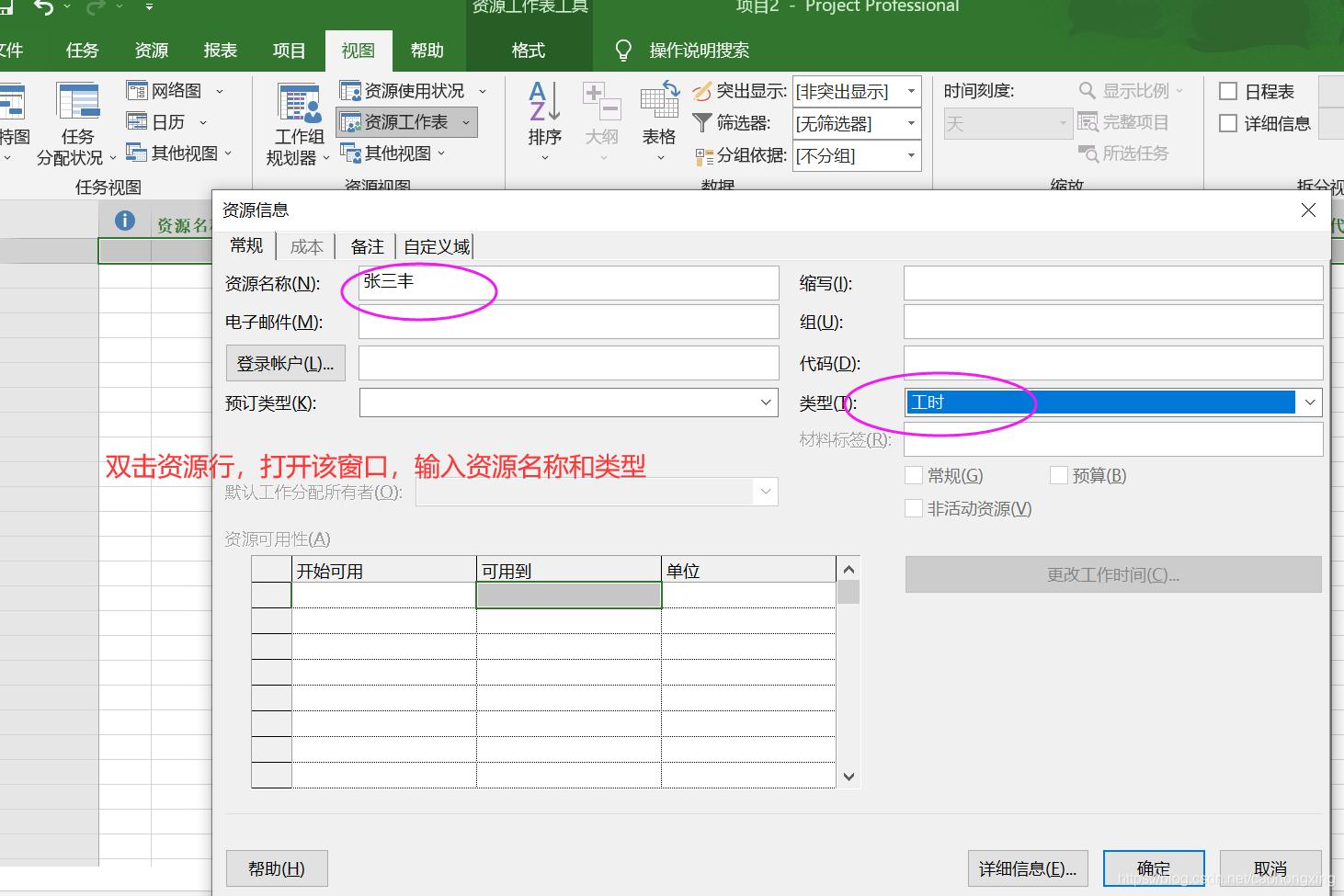Switch to the 任务 ribbon tab
The image size is (1344, 896).
click(x=82, y=51)
